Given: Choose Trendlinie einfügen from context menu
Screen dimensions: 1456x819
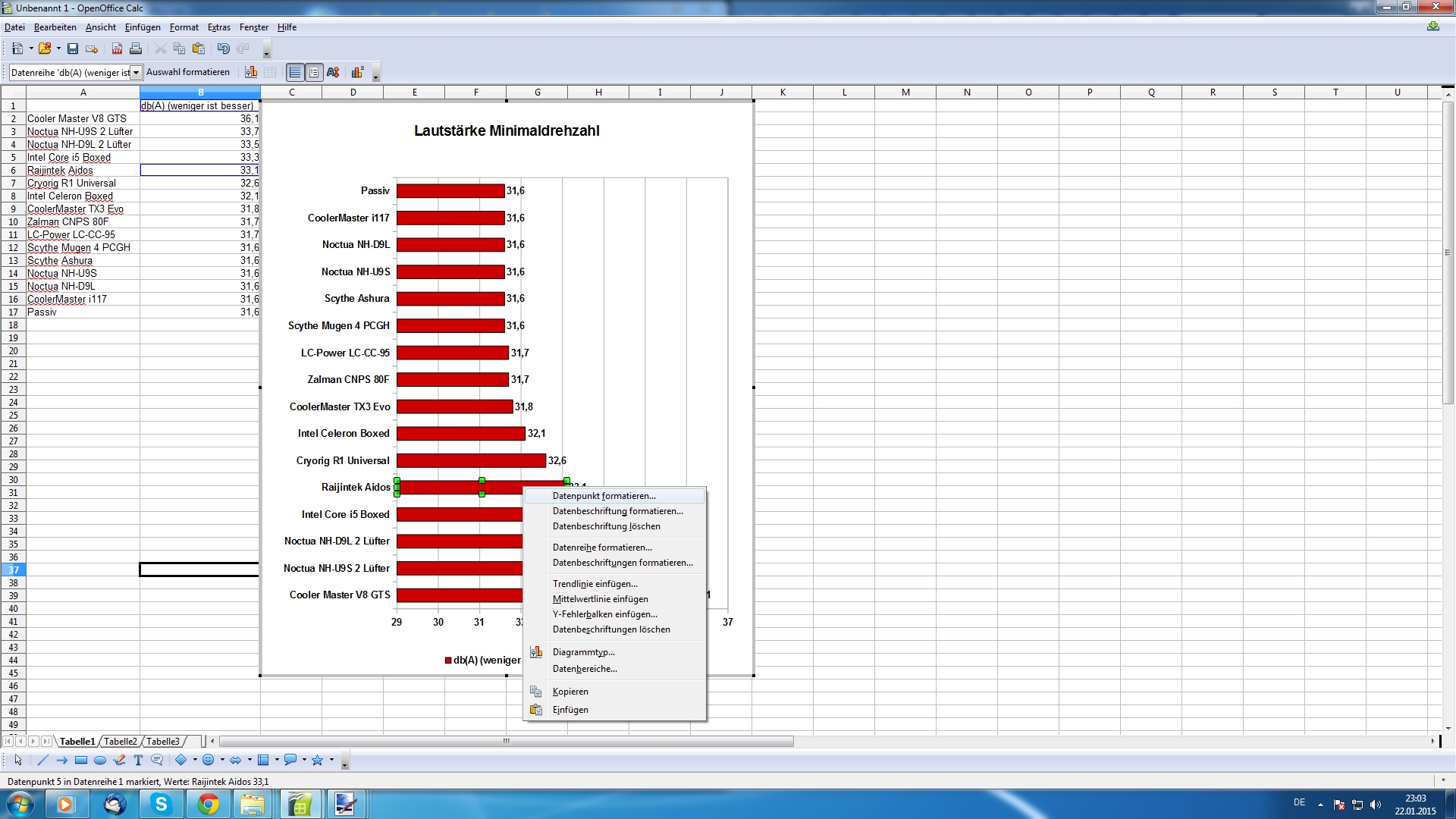Looking at the screenshot, I should tap(614, 584).
